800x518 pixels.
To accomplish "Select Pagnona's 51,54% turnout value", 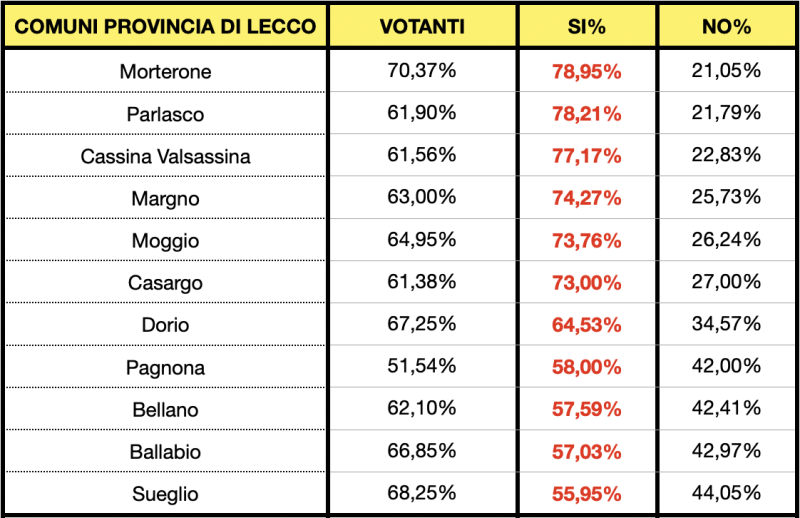I will tap(422, 366).
